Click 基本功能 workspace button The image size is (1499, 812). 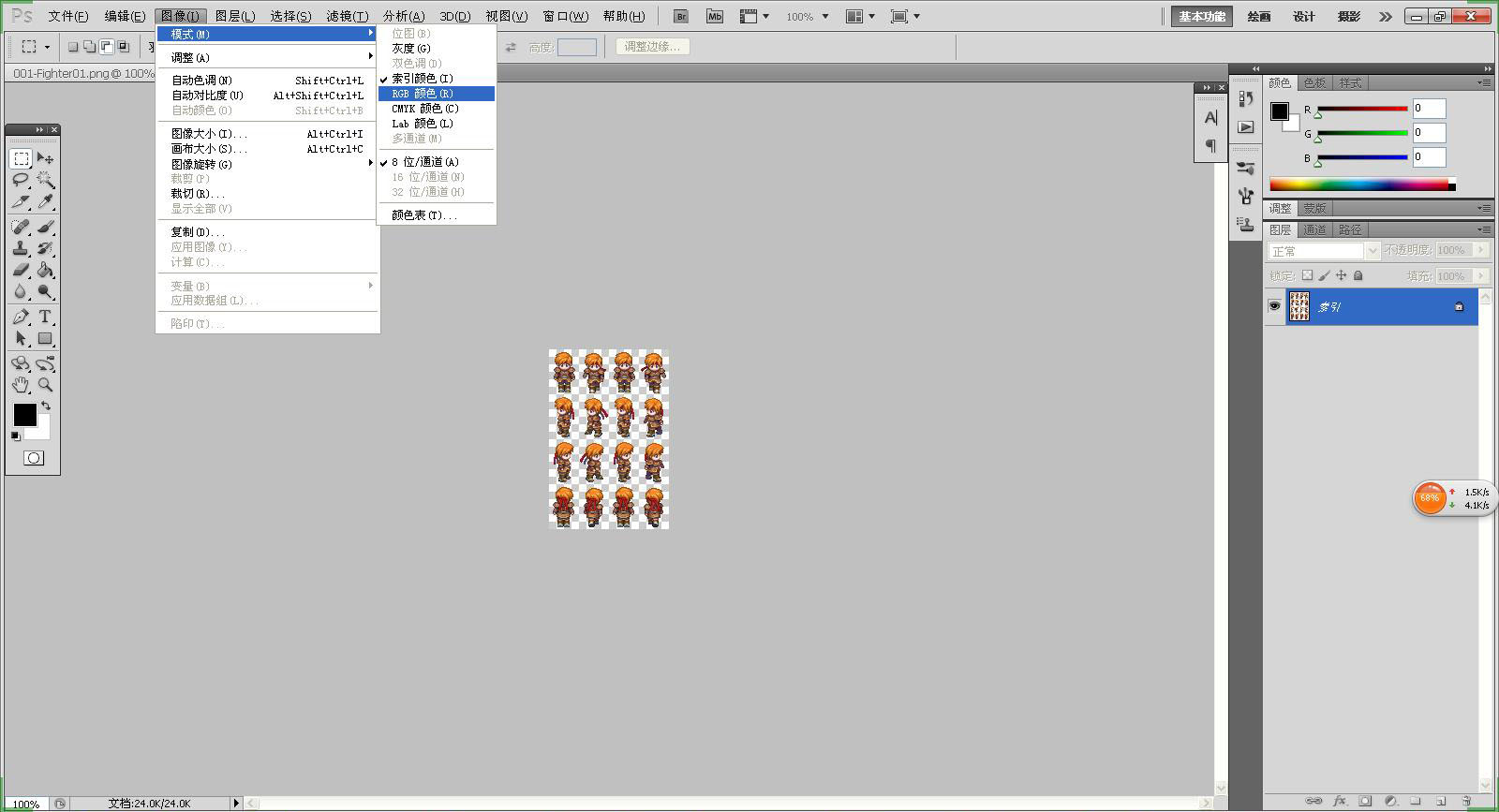click(x=1202, y=16)
